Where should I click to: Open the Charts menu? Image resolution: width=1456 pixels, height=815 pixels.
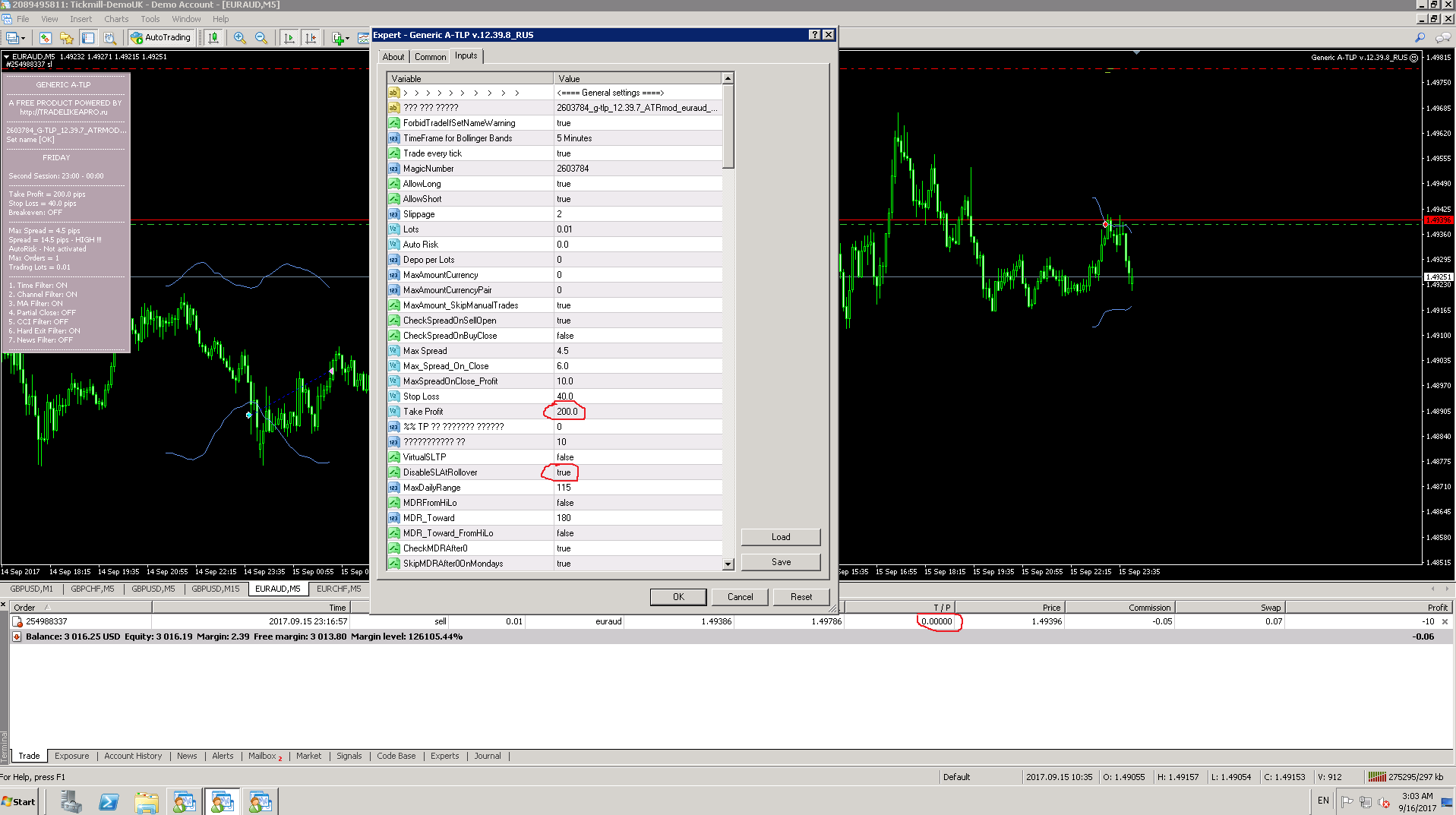coord(116,19)
